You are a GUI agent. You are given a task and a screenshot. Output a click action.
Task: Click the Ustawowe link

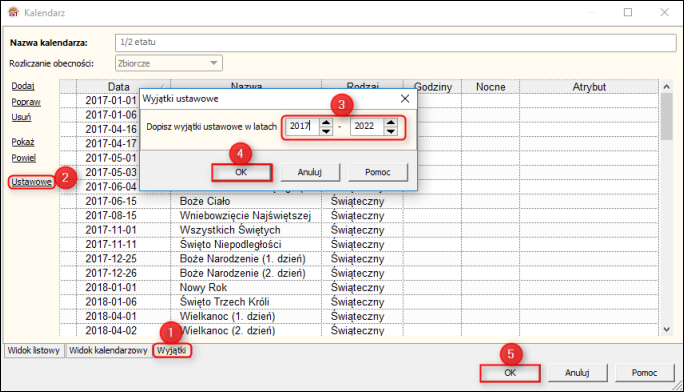pyautogui.click(x=31, y=182)
